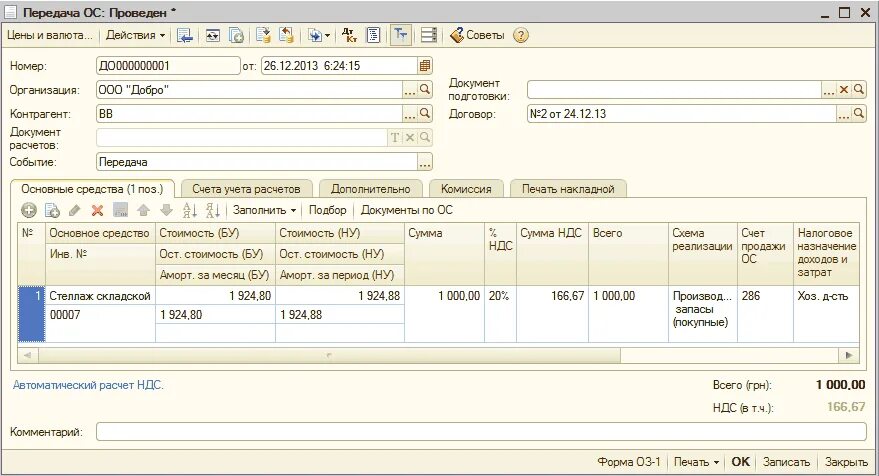The image size is (879, 476).
Task: Click the list settings icon in the toolbar
Action: coord(428,35)
